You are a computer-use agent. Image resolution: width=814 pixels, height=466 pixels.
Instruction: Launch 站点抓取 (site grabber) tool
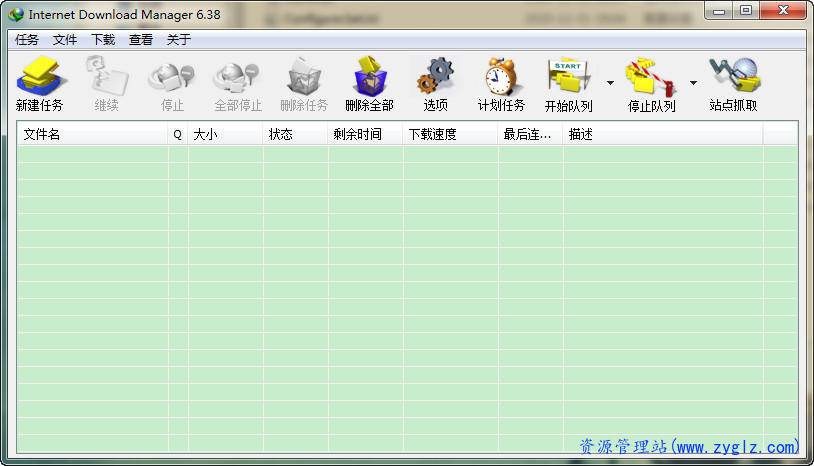(733, 84)
